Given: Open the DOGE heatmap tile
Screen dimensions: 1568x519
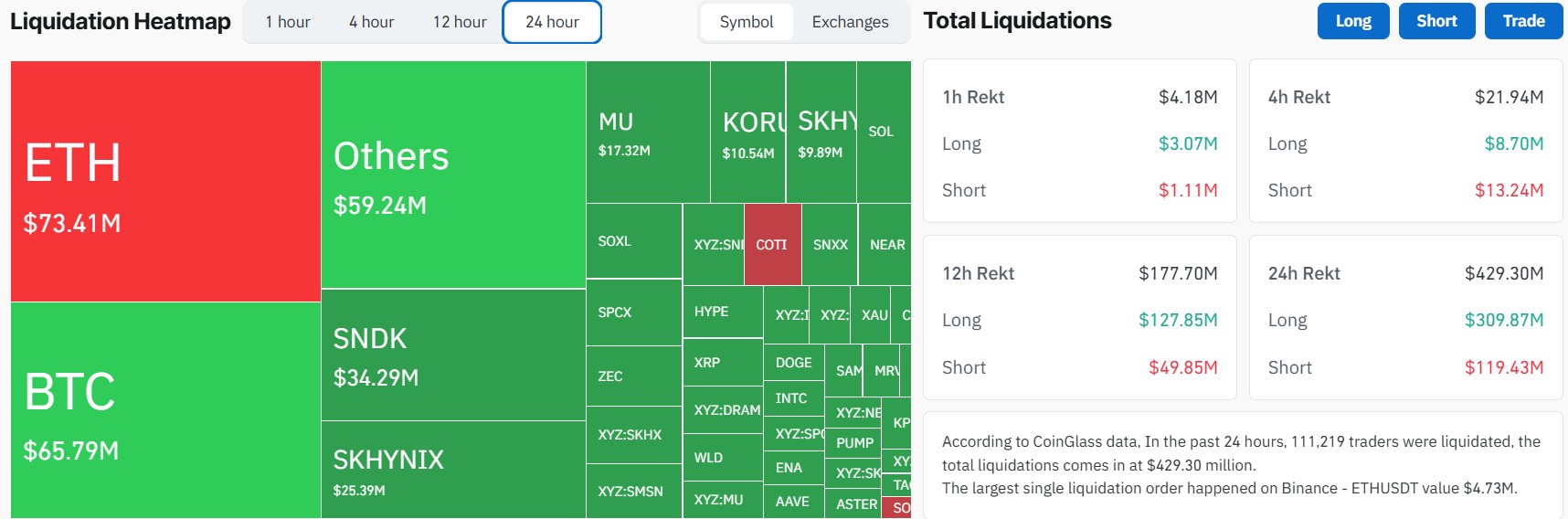Looking at the screenshot, I should pyautogui.click(x=793, y=363).
